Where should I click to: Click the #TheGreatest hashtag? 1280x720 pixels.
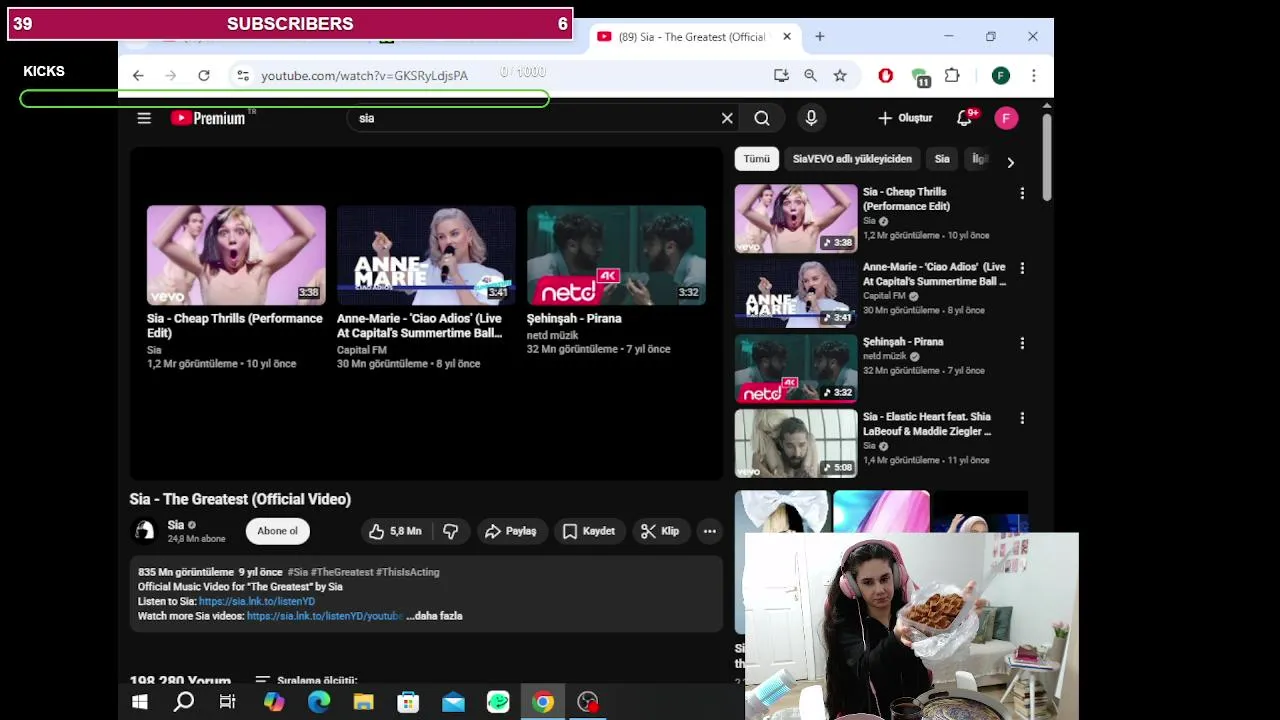pos(341,572)
